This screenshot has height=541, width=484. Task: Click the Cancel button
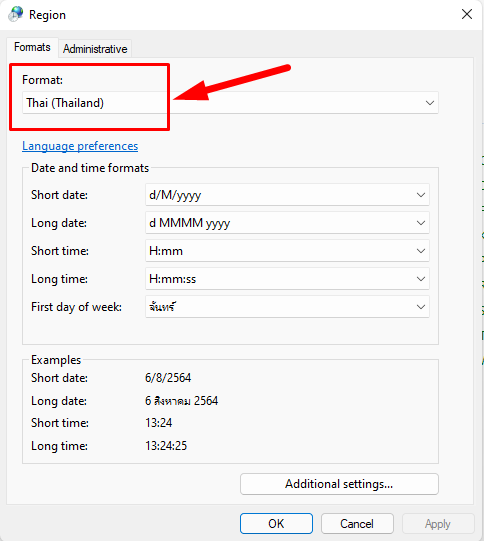point(357,524)
